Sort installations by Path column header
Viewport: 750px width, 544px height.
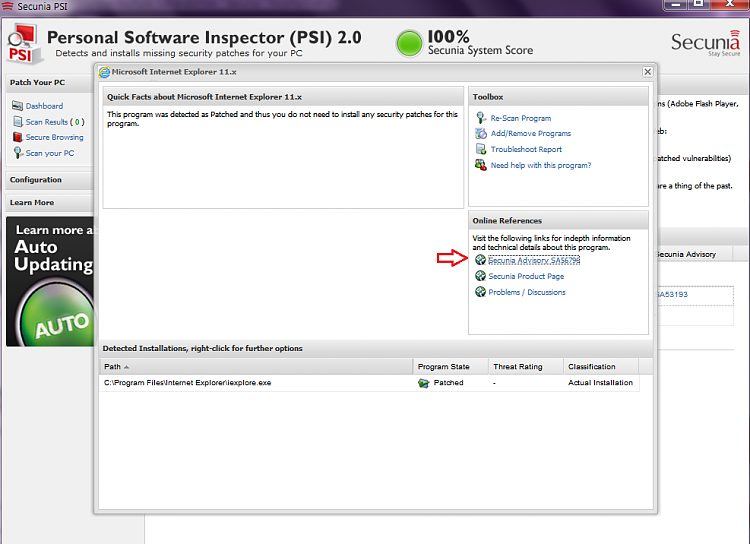pyautogui.click(x=256, y=366)
